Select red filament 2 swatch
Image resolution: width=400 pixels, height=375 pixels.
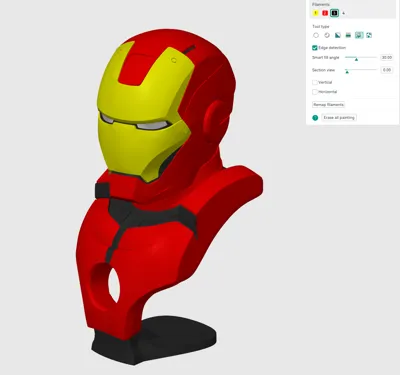pos(325,13)
